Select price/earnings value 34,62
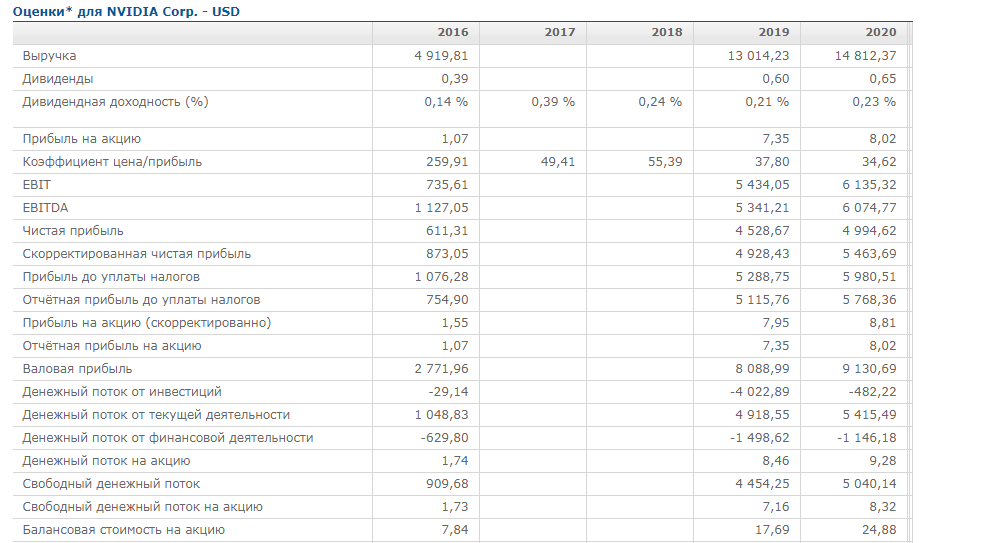The width and height of the screenshot is (987, 543). coord(879,162)
